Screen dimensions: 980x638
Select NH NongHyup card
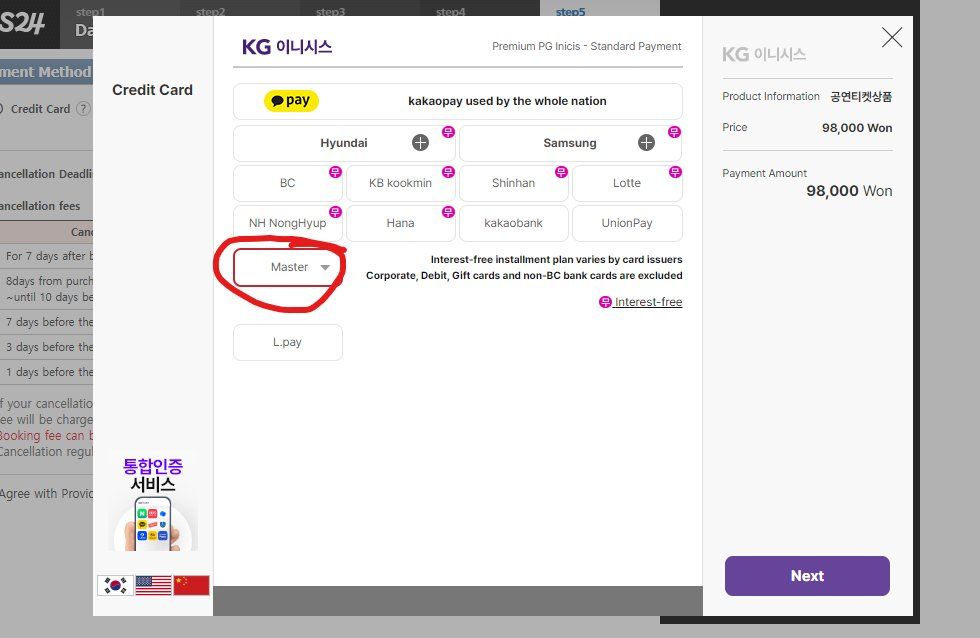[288, 223]
